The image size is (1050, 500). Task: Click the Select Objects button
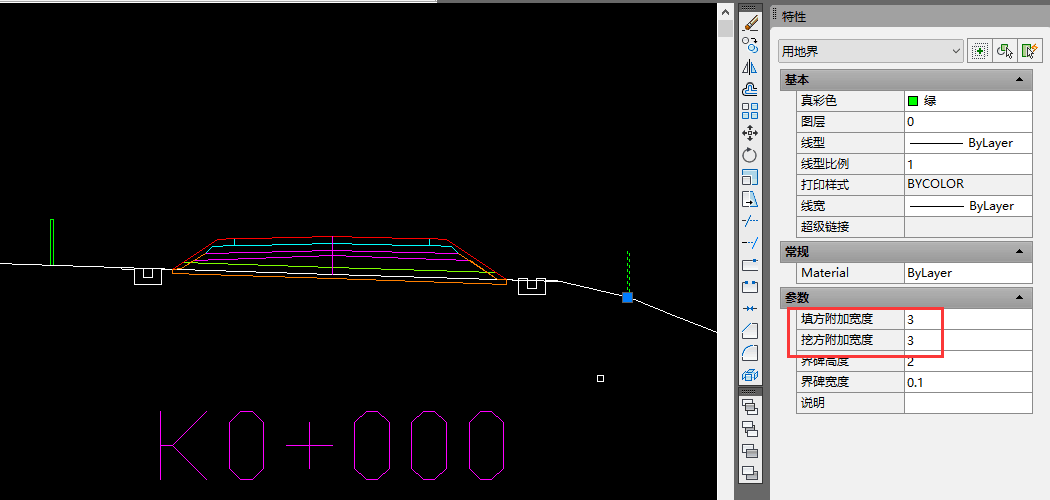tap(1004, 50)
